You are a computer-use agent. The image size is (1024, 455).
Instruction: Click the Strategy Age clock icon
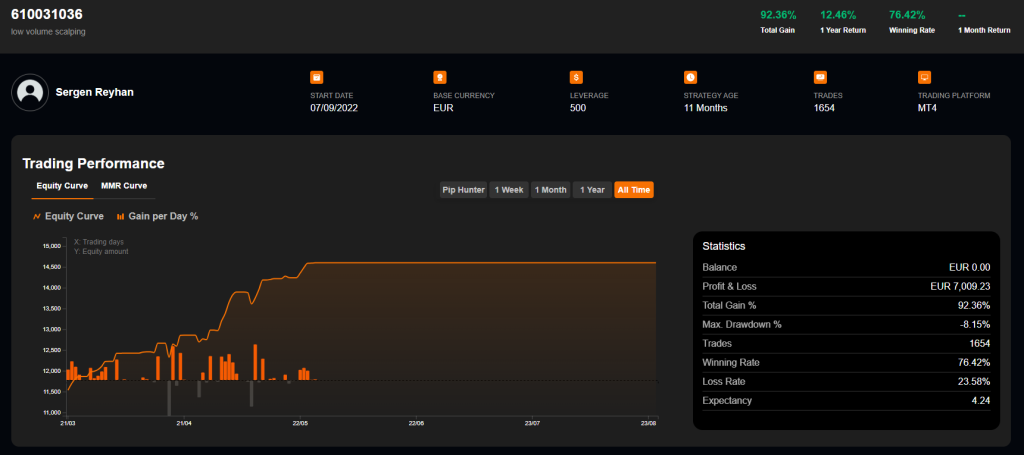click(x=690, y=77)
